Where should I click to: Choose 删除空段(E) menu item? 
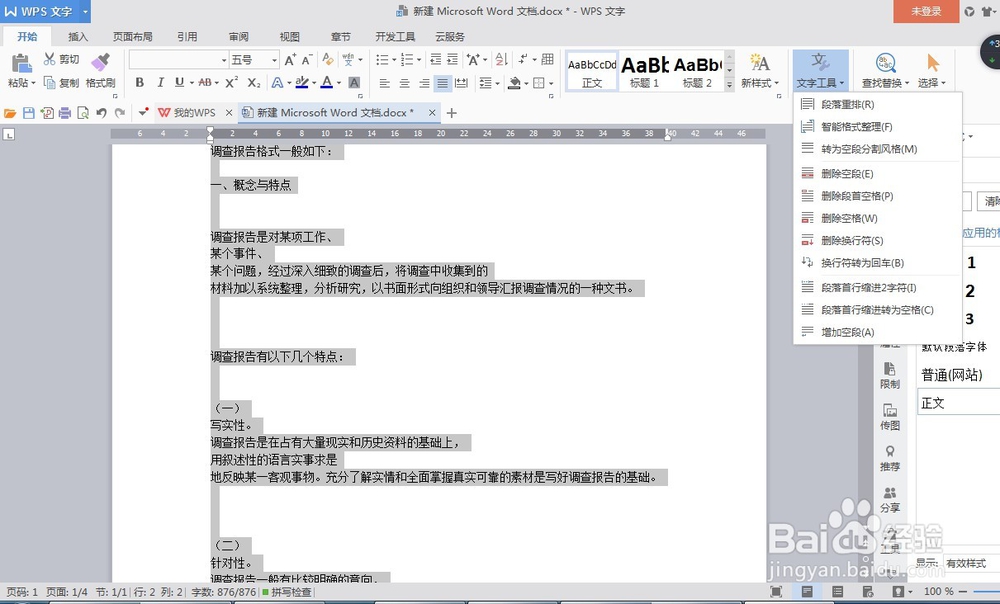[878, 173]
